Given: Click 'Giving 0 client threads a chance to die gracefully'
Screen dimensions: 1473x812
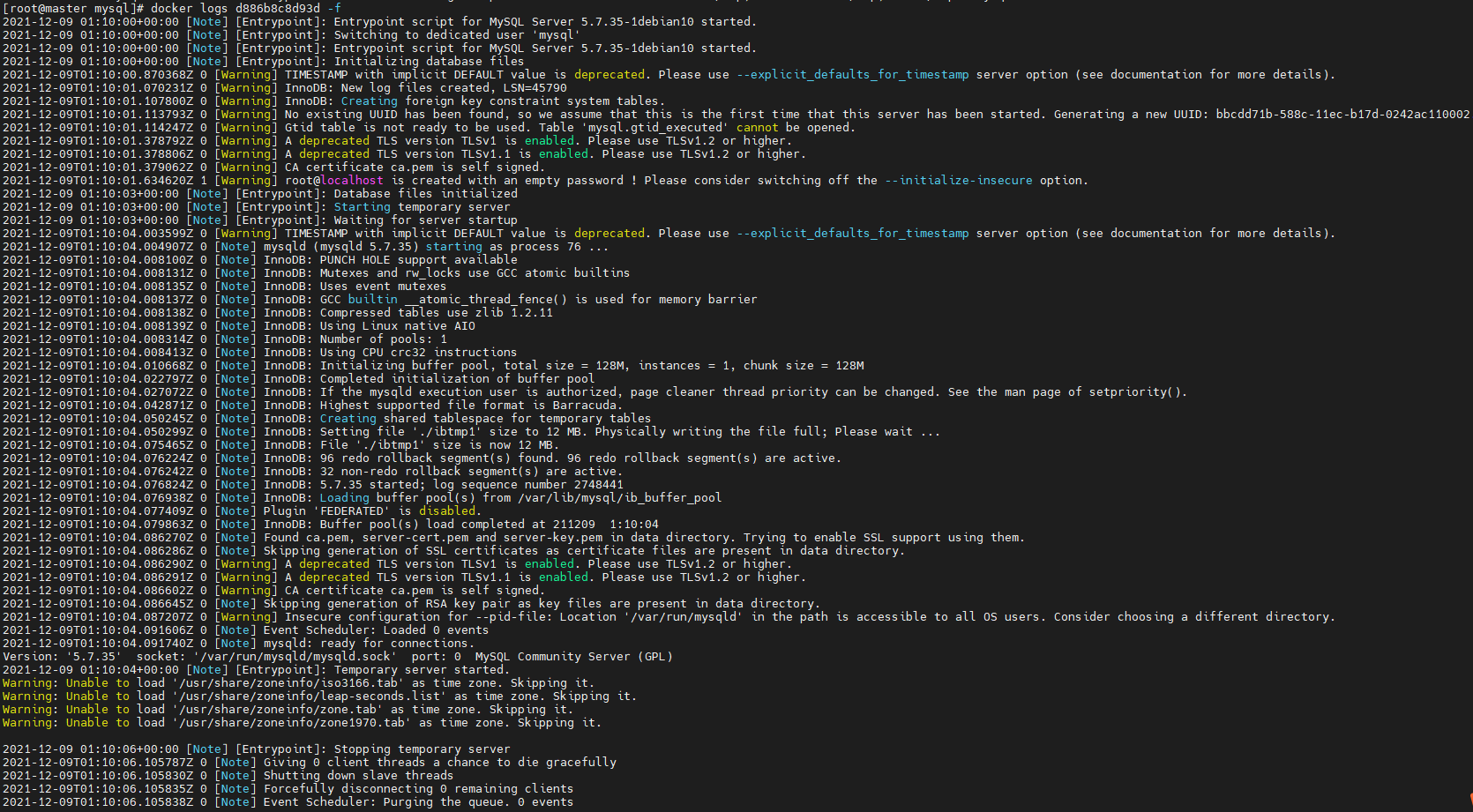Looking at the screenshot, I should click(x=440, y=762).
